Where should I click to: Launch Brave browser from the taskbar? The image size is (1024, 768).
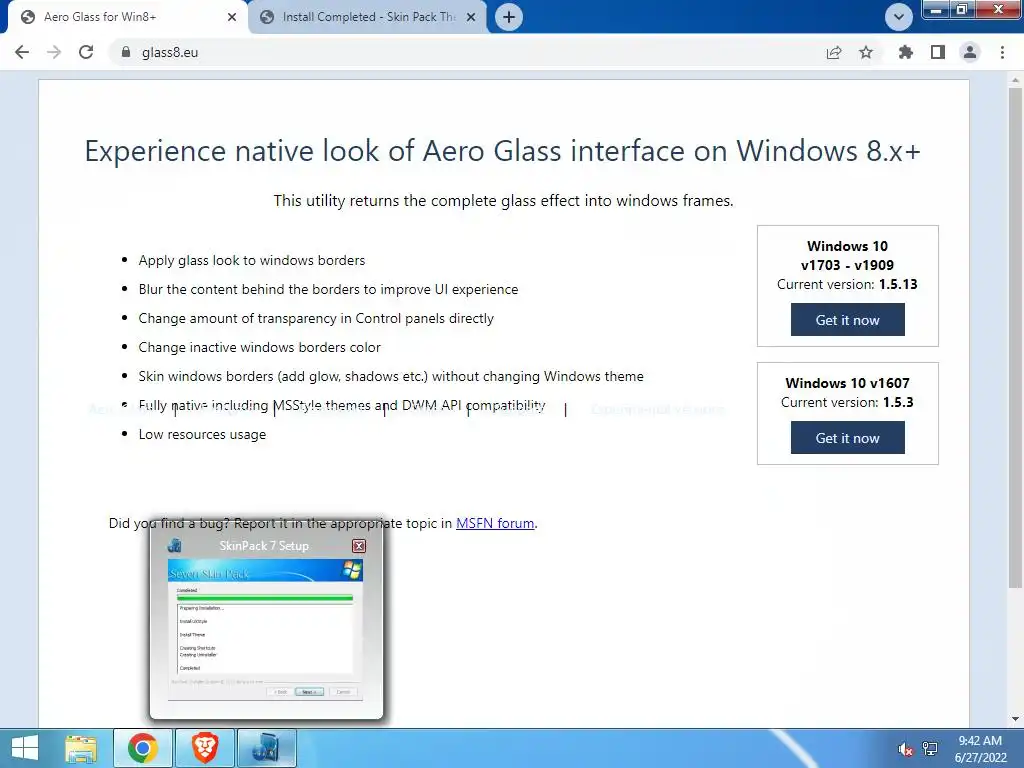click(204, 748)
